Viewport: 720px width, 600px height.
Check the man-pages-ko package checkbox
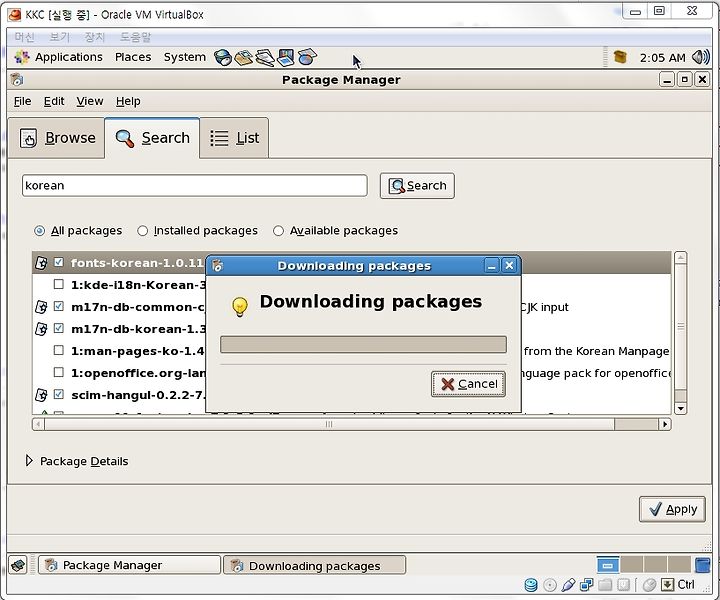[x=58, y=350]
